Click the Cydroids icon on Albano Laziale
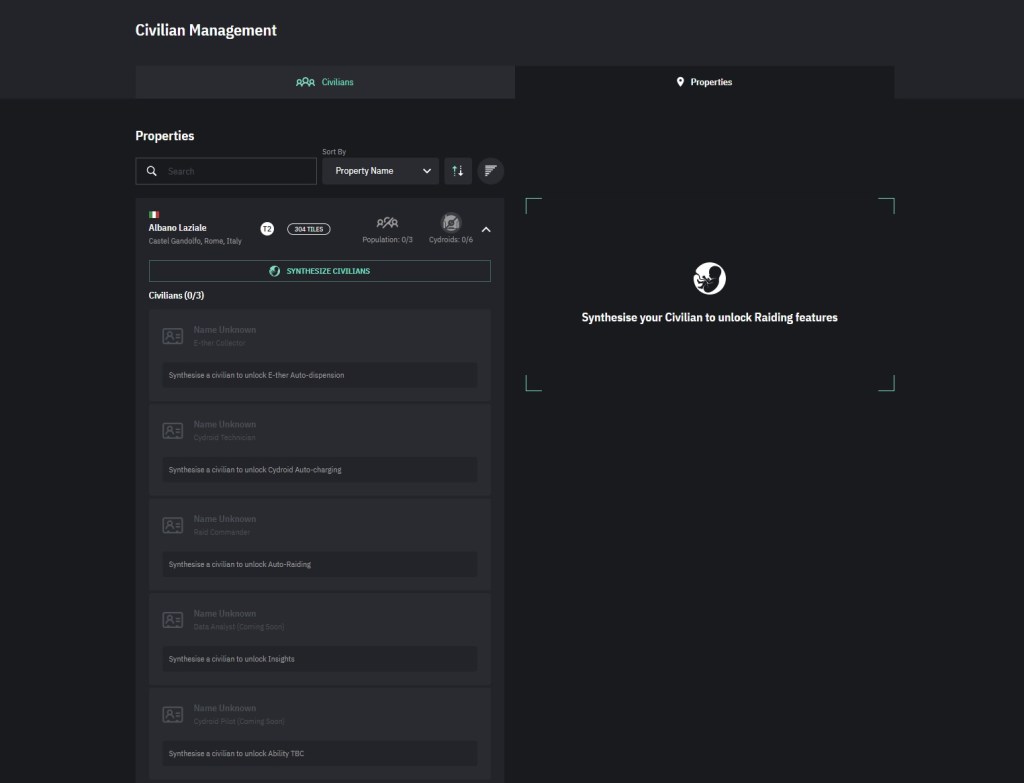Image resolution: width=1024 pixels, height=783 pixels. tap(451, 223)
